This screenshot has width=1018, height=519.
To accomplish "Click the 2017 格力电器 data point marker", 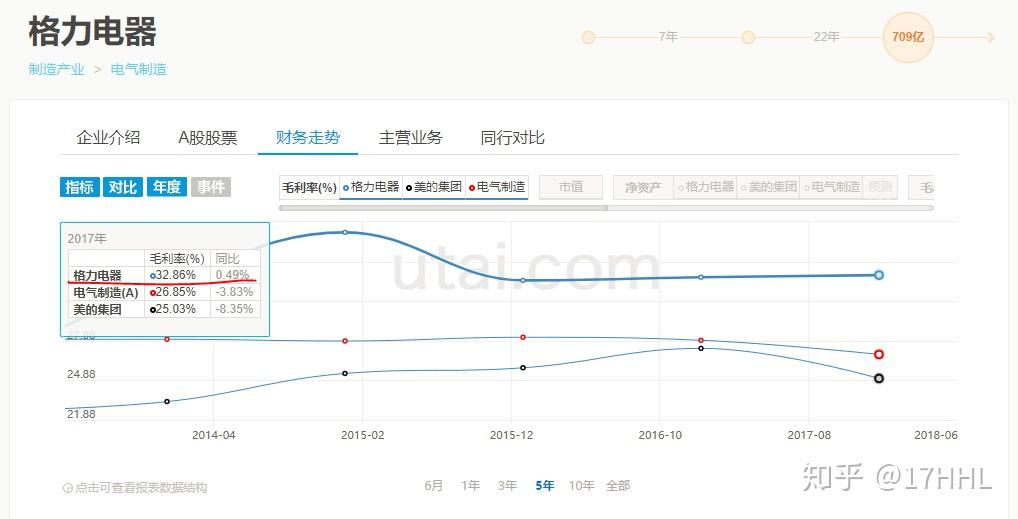I will [x=878, y=275].
